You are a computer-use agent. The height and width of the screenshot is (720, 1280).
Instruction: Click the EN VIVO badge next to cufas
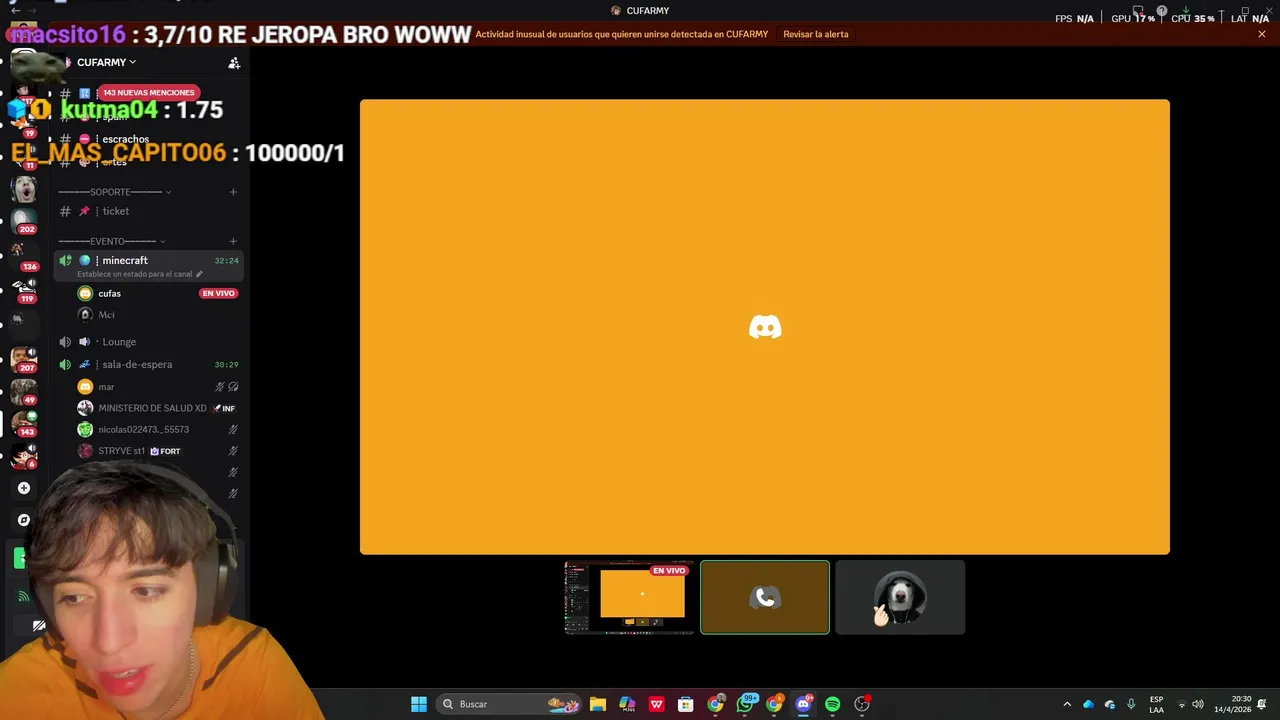[x=218, y=293]
